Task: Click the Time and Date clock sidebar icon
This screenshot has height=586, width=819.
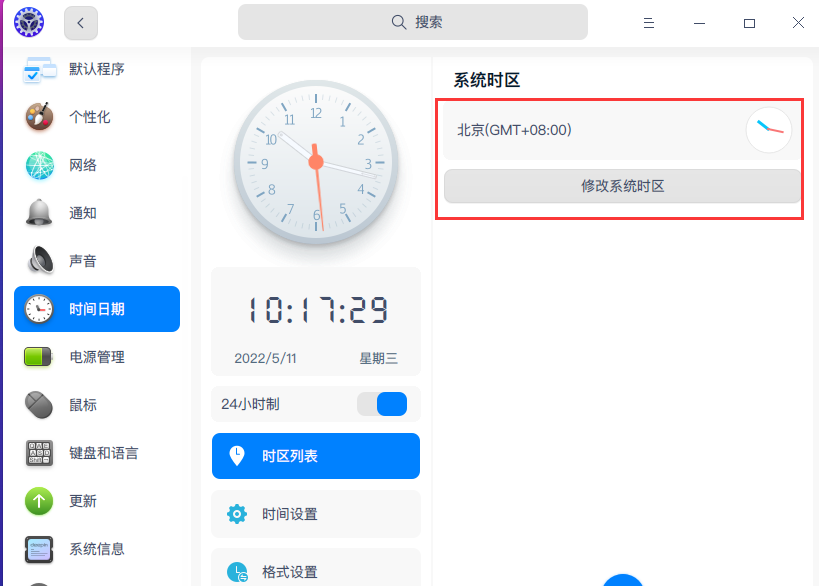Action: [39, 309]
